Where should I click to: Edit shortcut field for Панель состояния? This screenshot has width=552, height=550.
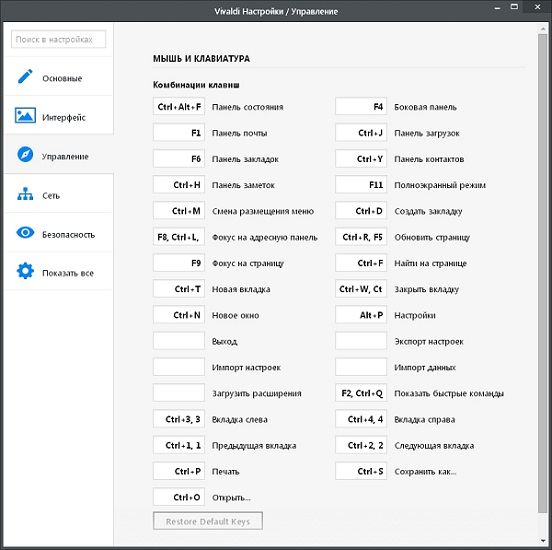coord(179,106)
